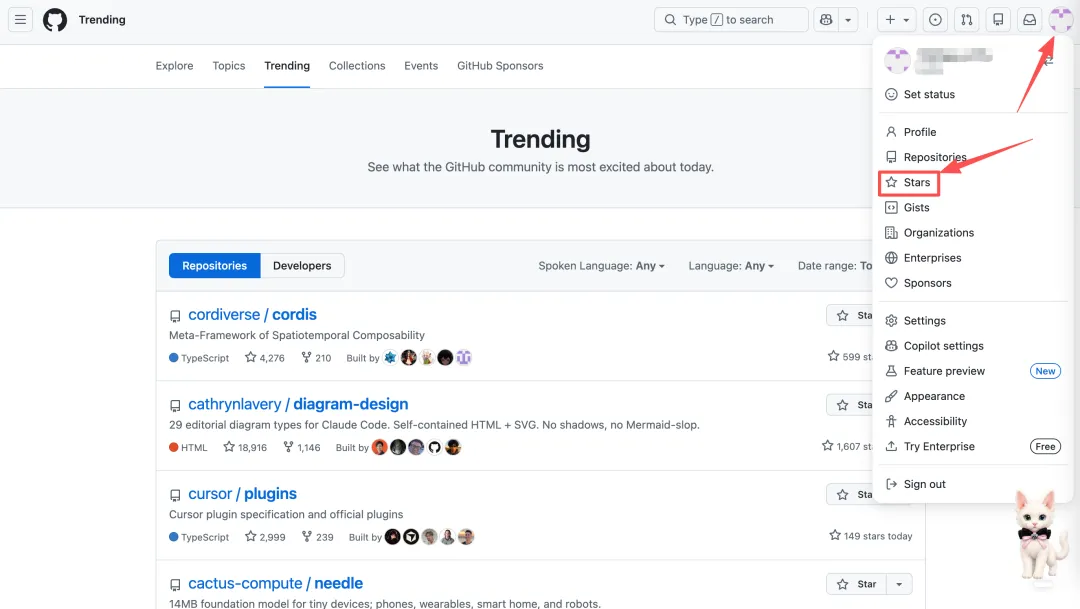Open Profile from the user menu
The width and height of the screenshot is (1080, 609).
coord(972,132)
